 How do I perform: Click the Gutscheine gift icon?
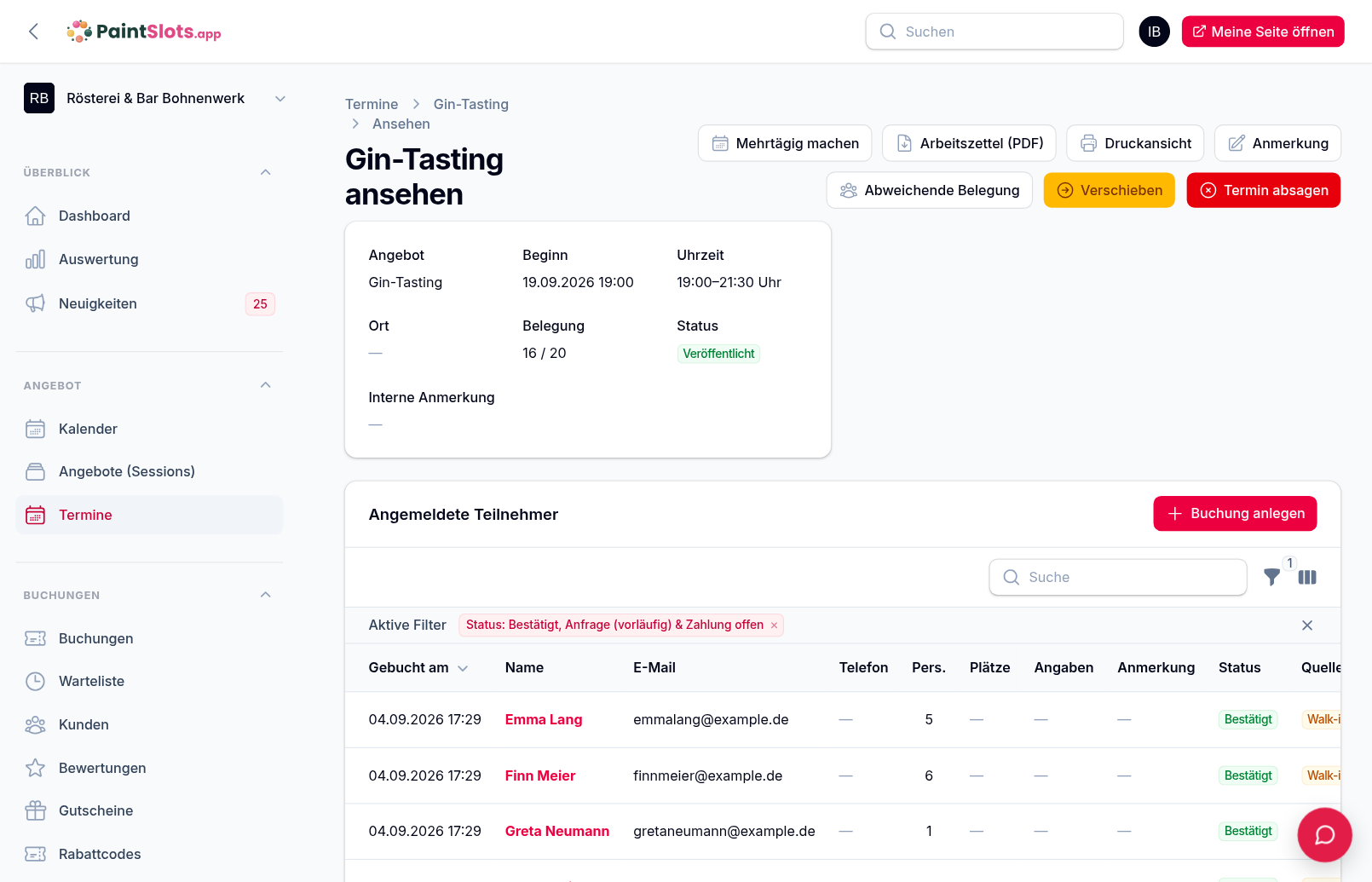(35, 810)
